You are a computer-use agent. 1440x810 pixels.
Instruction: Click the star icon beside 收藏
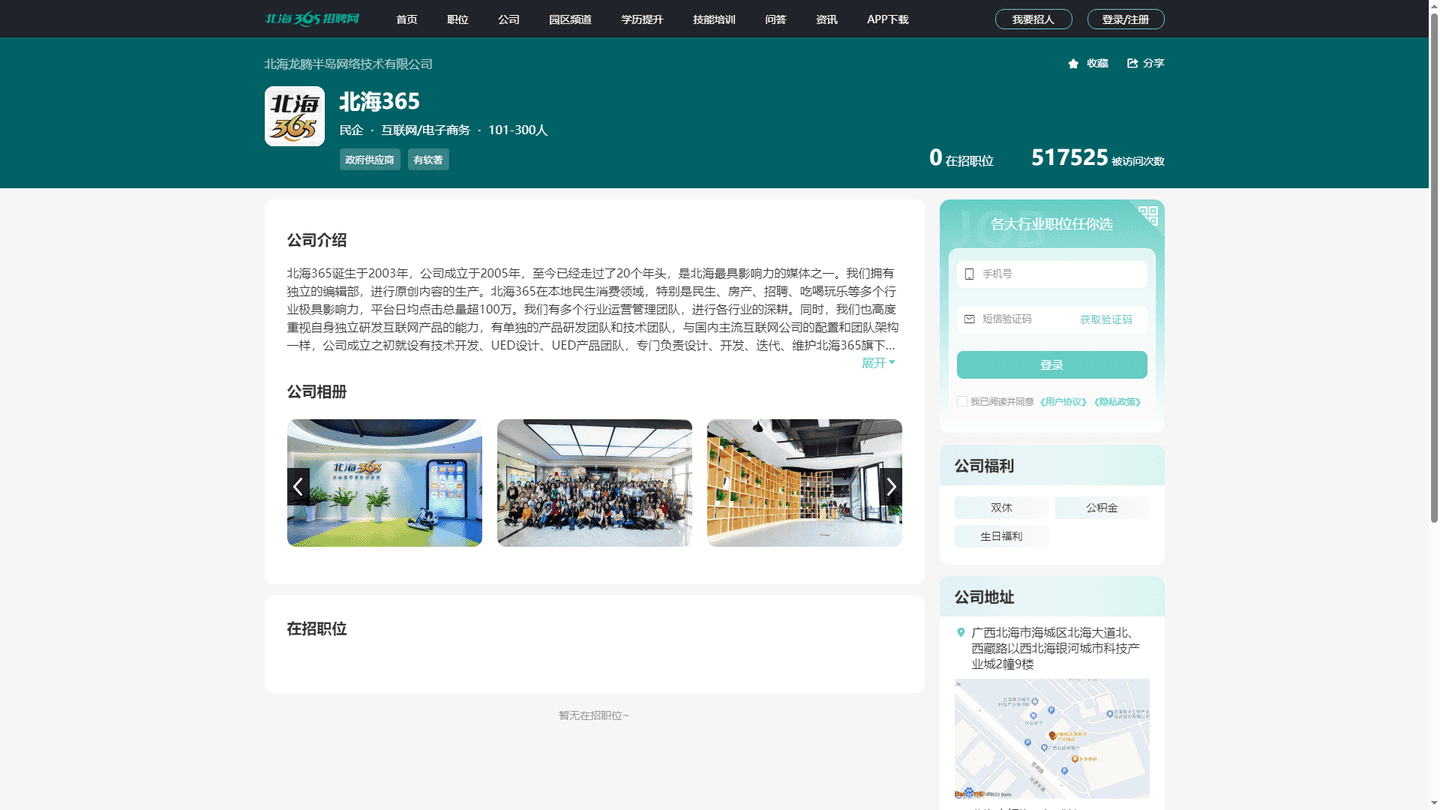click(1073, 63)
